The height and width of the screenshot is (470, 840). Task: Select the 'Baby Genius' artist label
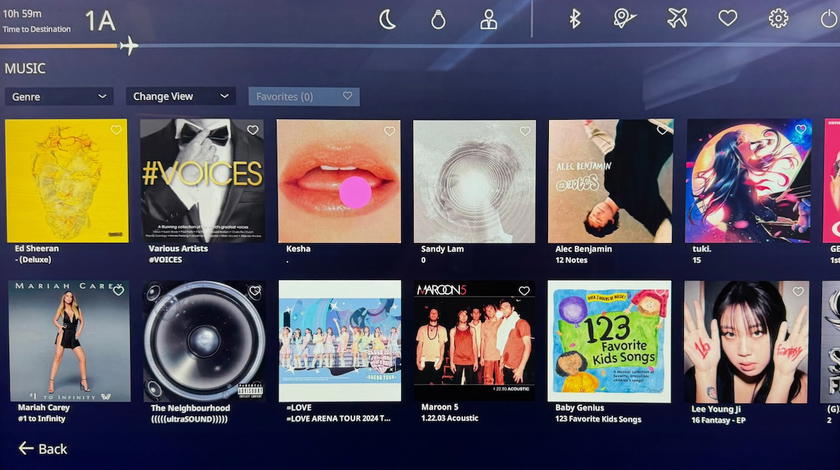pos(579,408)
